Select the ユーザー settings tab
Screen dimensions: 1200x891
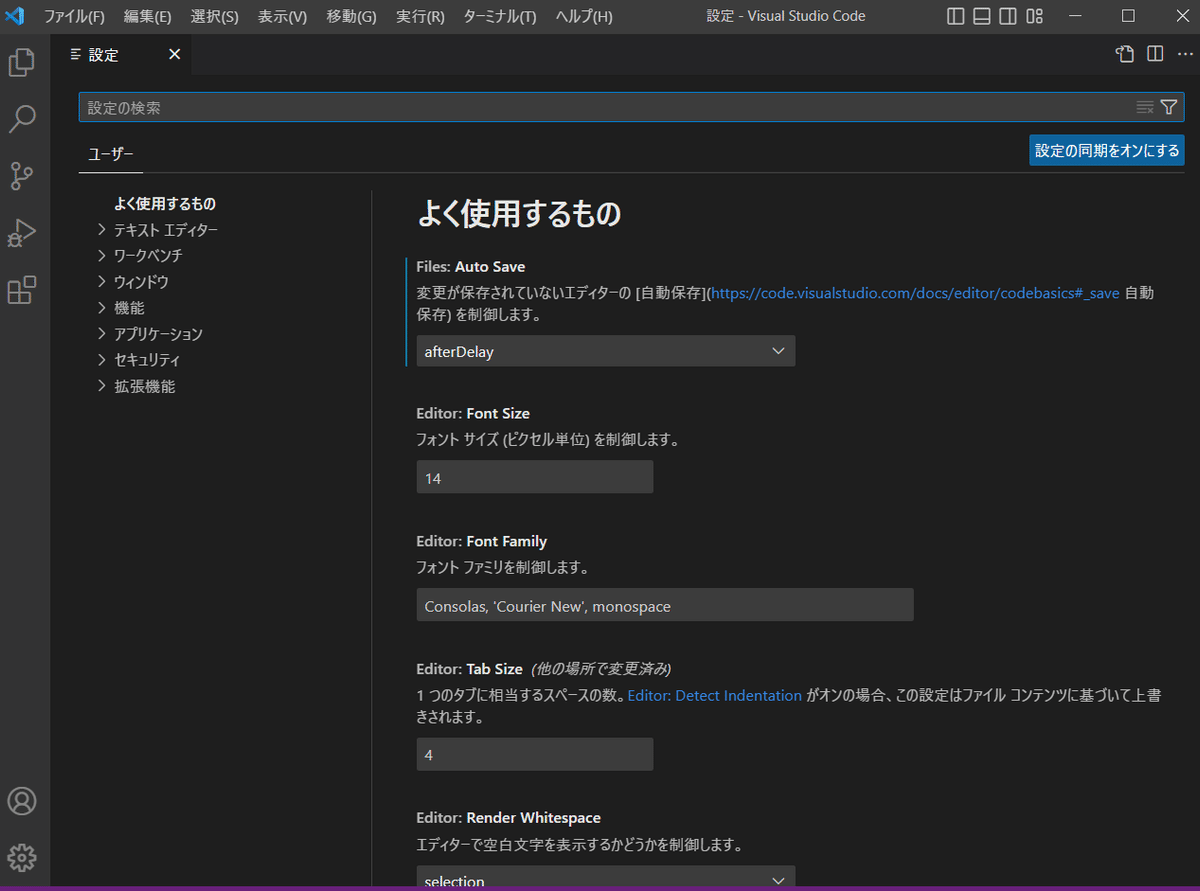pos(111,154)
